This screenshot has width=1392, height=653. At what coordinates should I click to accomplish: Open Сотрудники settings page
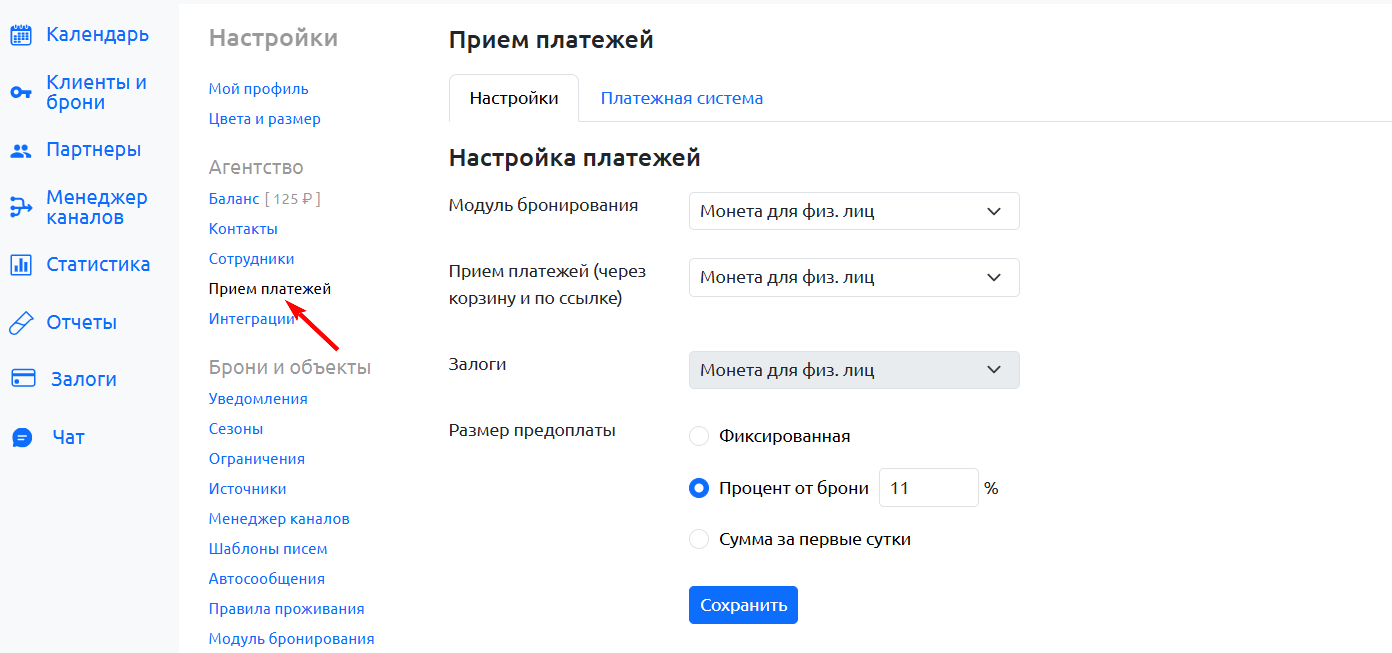point(251,259)
